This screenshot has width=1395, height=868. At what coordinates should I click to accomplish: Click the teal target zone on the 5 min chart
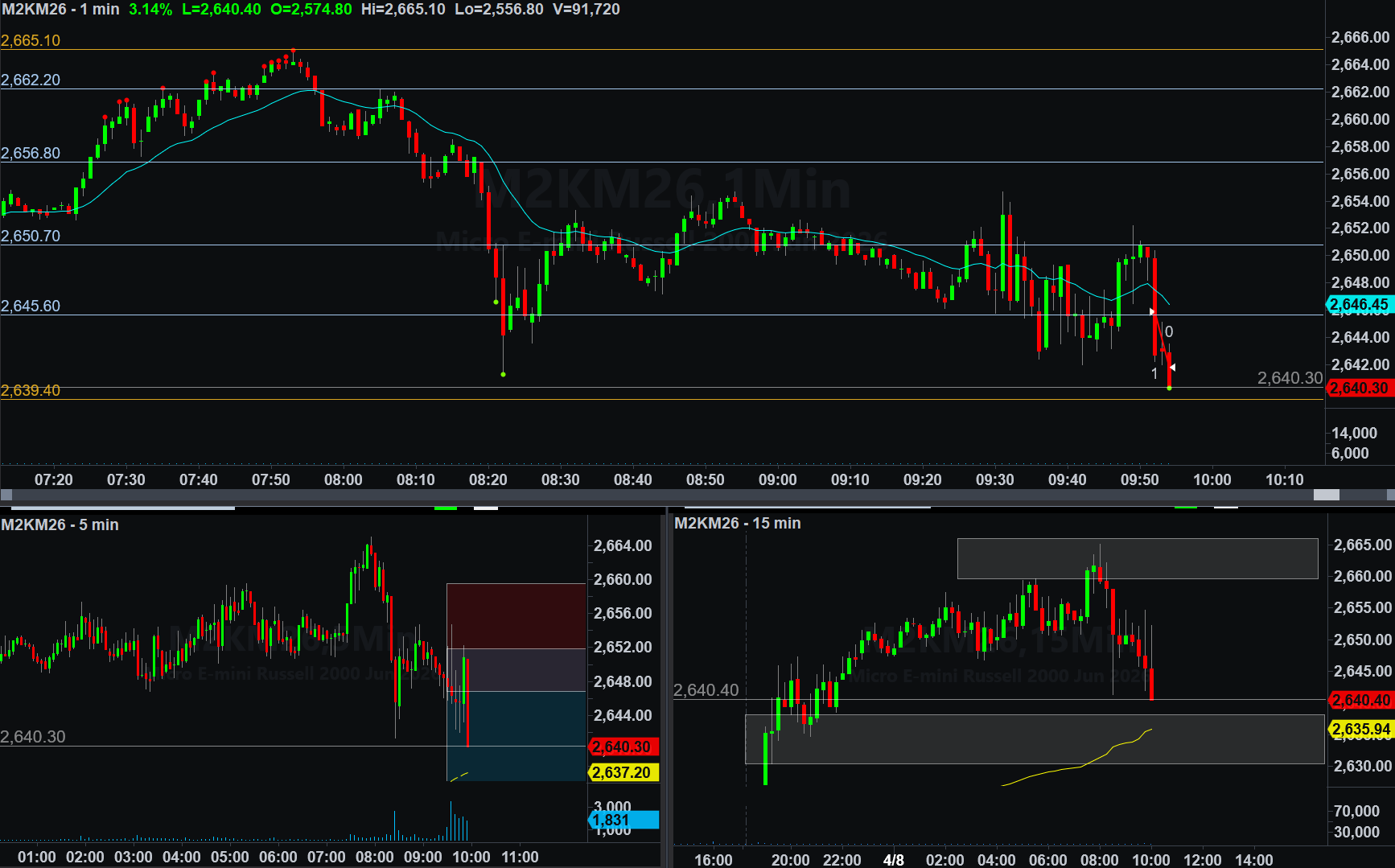(x=516, y=736)
